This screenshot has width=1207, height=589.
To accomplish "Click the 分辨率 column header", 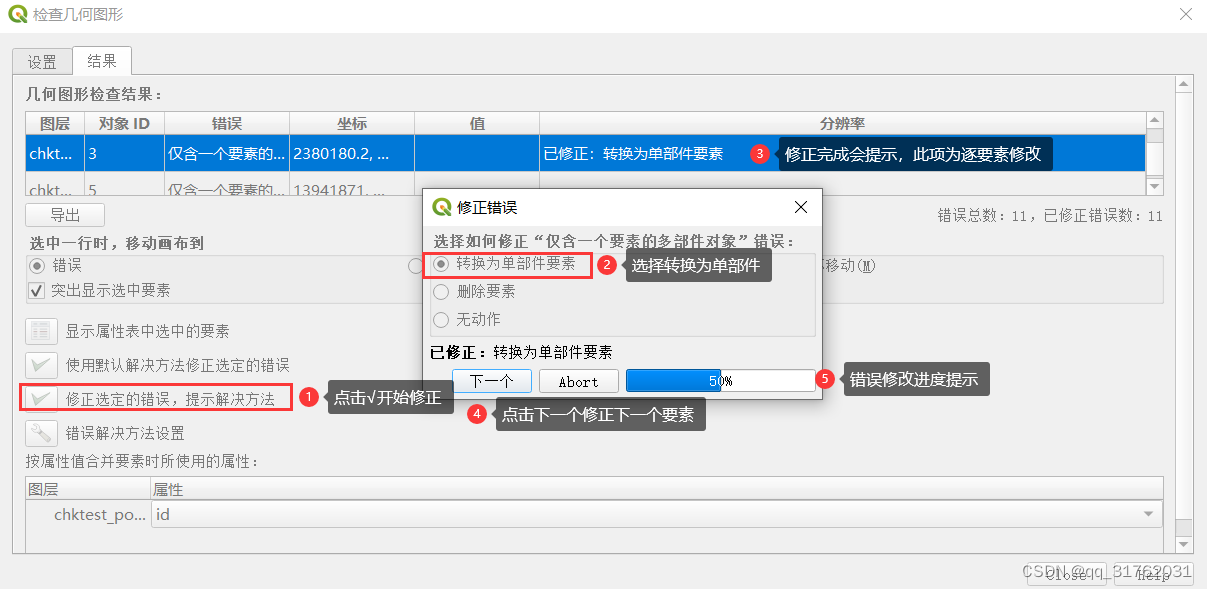I will pyautogui.click(x=842, y=123).
